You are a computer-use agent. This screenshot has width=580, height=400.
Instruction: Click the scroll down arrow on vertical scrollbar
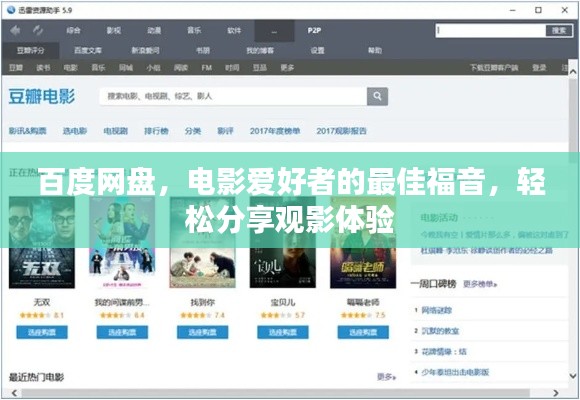coord(573,376)
